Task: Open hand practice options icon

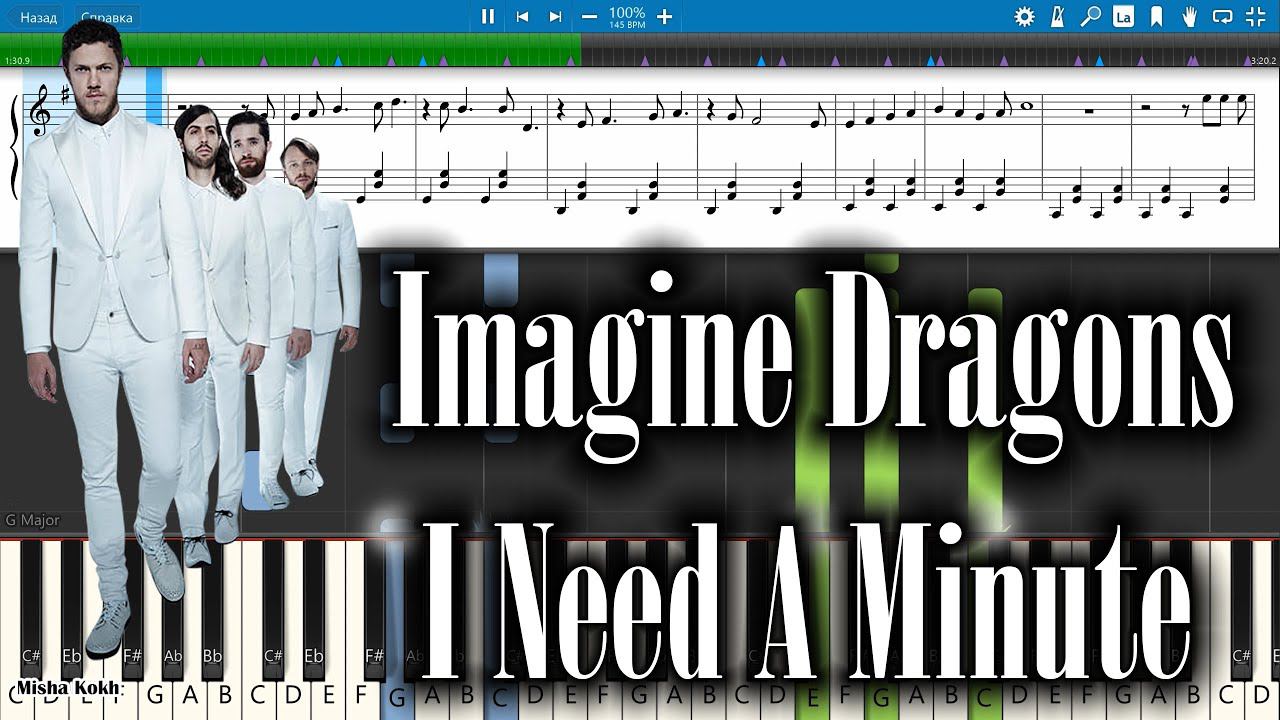Action: pyautogui.click(x=1189, y=16)
